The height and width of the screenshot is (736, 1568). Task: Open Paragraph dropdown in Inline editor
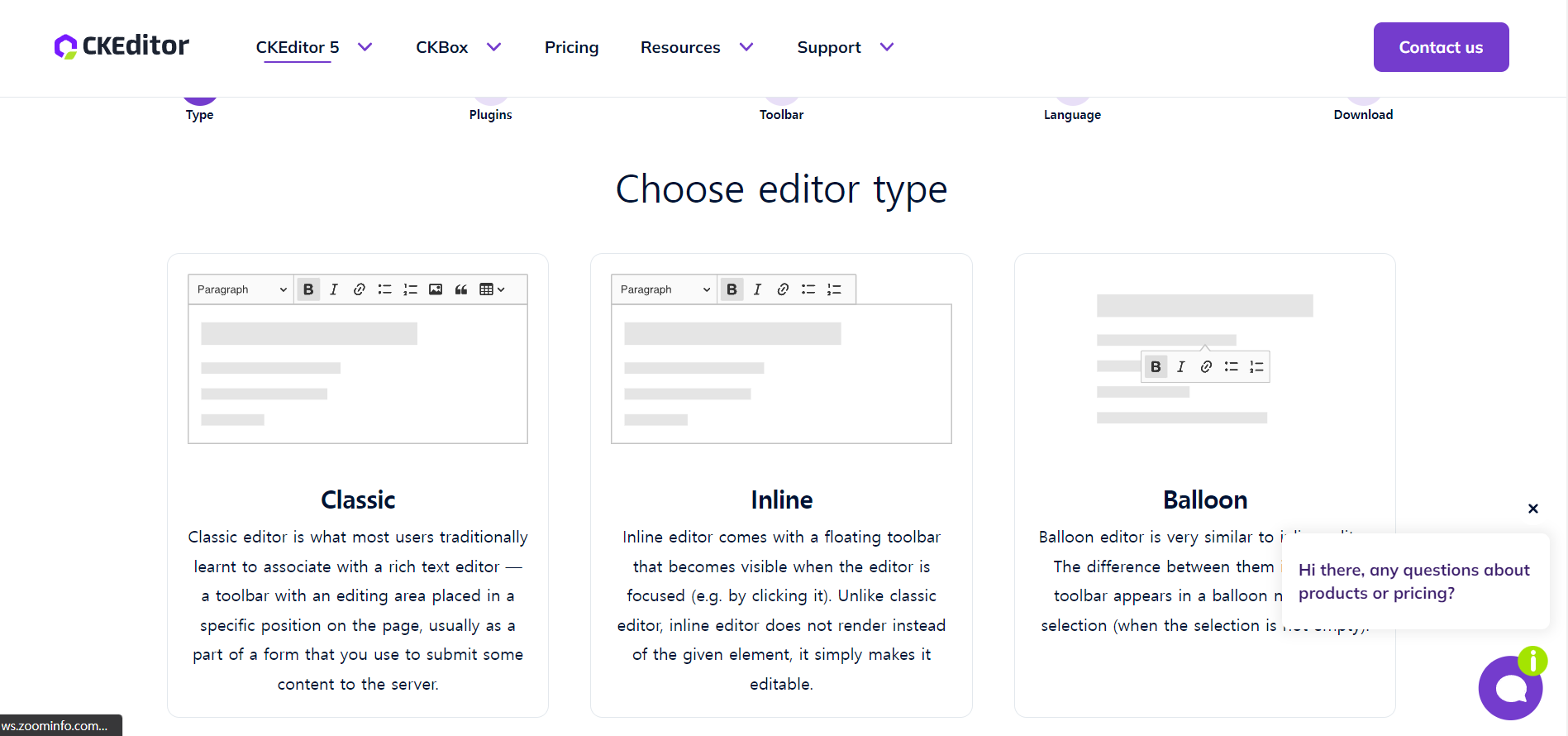(x=665, y=289)
